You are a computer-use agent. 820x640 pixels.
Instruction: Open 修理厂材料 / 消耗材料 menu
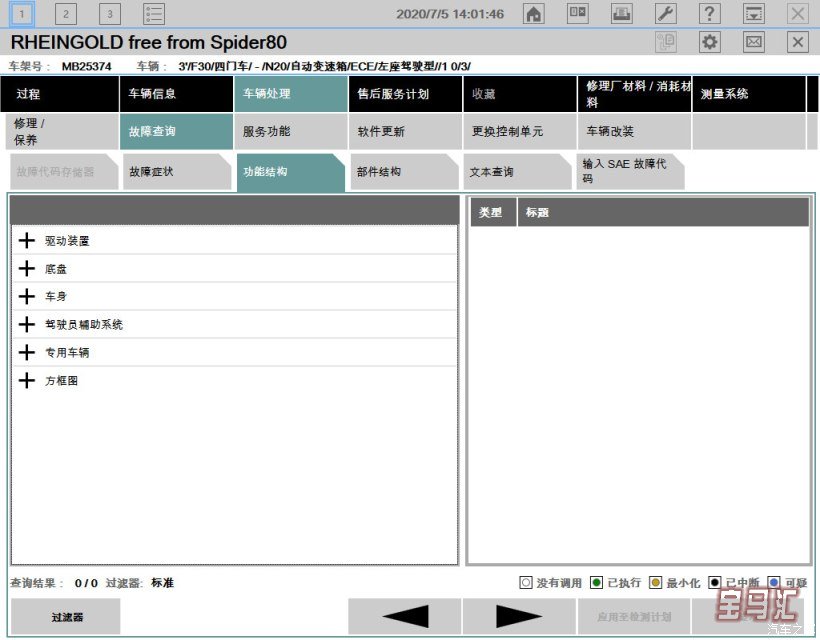click(634, 94)
